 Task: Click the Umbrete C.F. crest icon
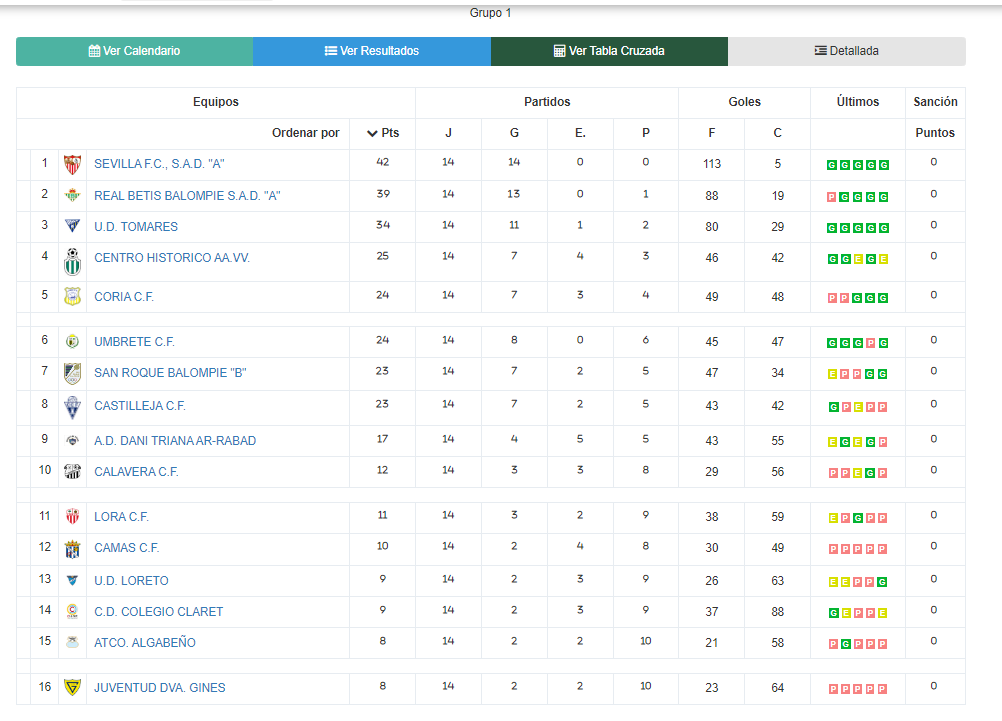(73, 341)
